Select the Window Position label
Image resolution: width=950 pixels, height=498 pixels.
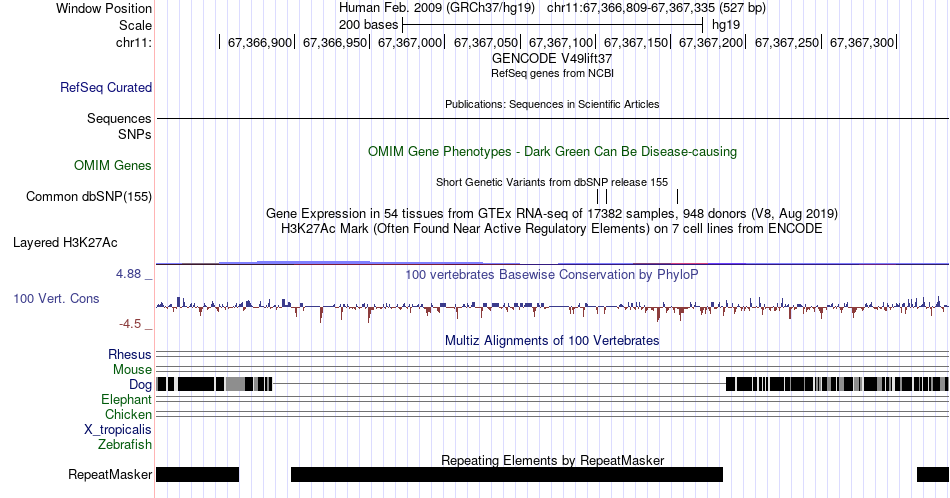click(104, 8)
